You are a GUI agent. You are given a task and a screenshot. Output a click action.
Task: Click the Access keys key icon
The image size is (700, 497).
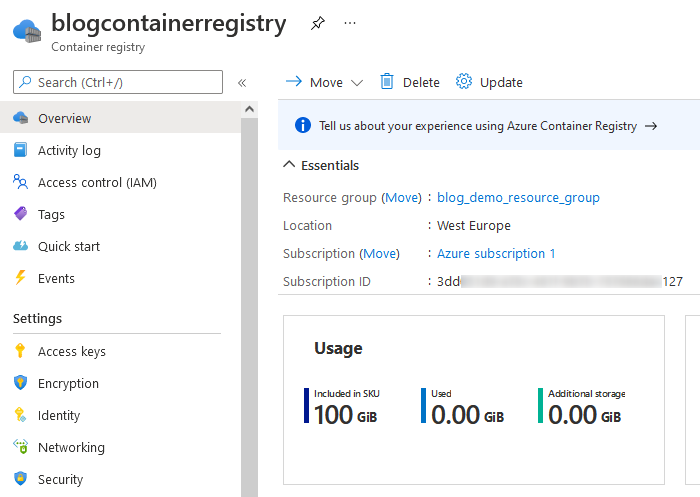tap(20, 351)
